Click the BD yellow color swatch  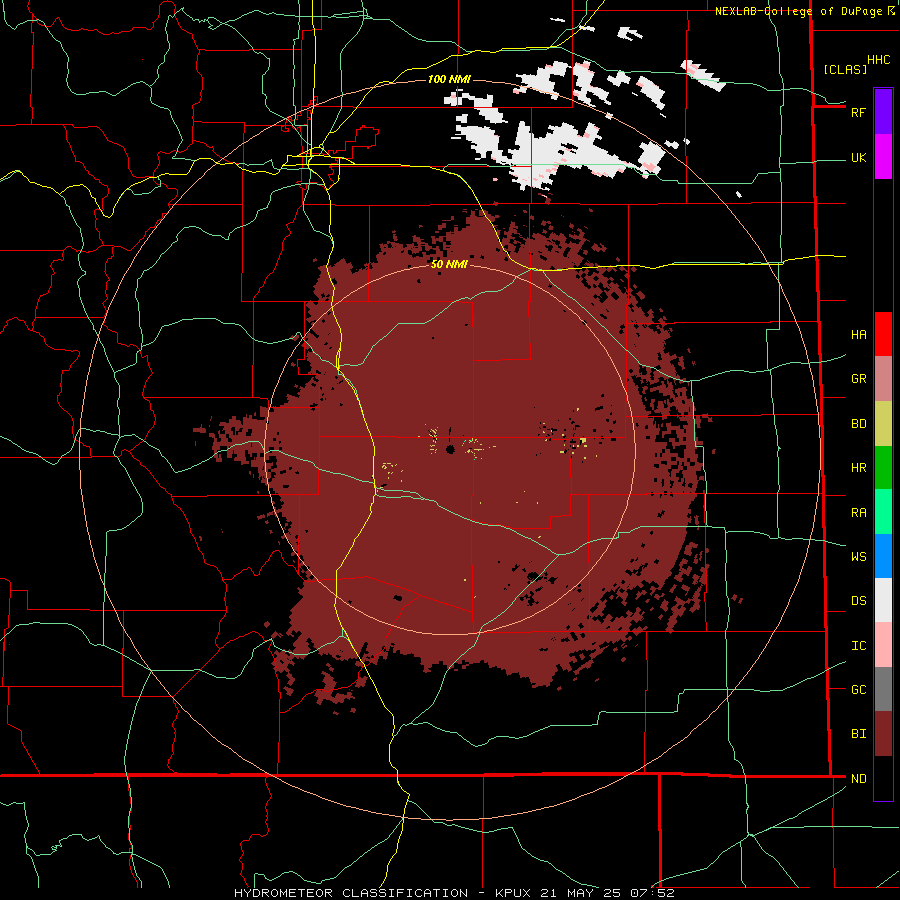tap(883, 423)
